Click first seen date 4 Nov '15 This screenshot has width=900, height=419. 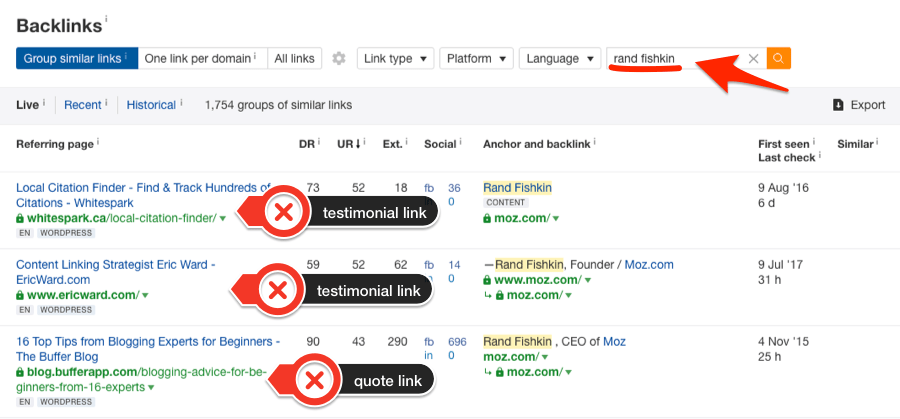pos(783,342)
